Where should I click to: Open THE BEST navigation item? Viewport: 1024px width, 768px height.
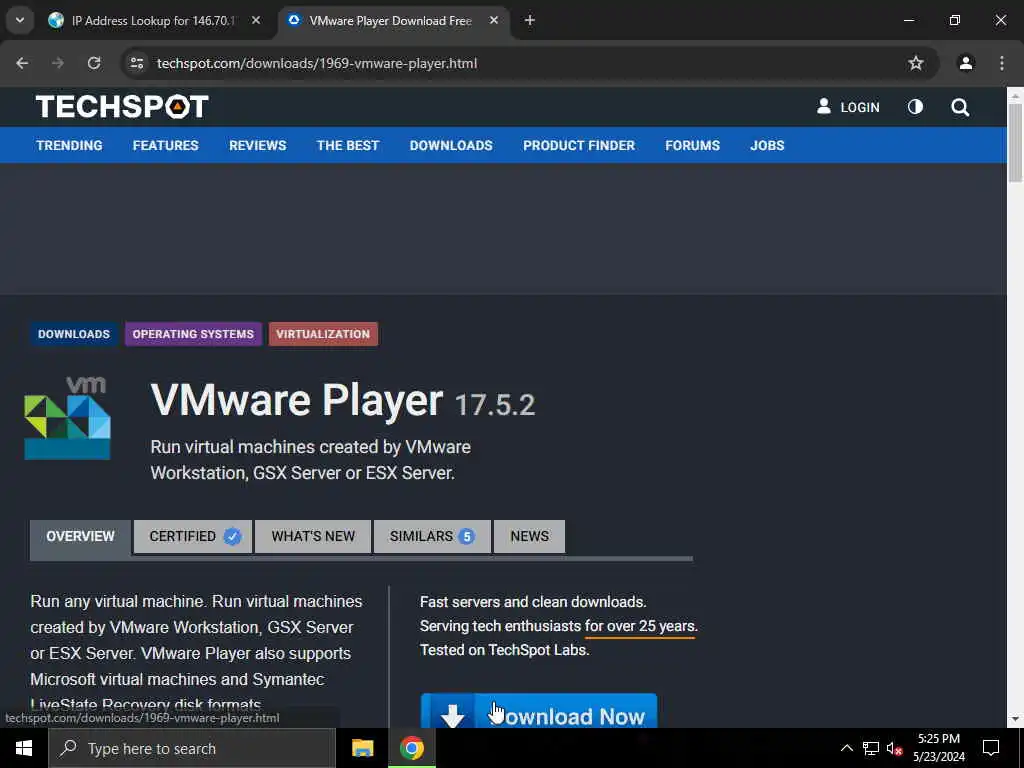tap(347, 145)
